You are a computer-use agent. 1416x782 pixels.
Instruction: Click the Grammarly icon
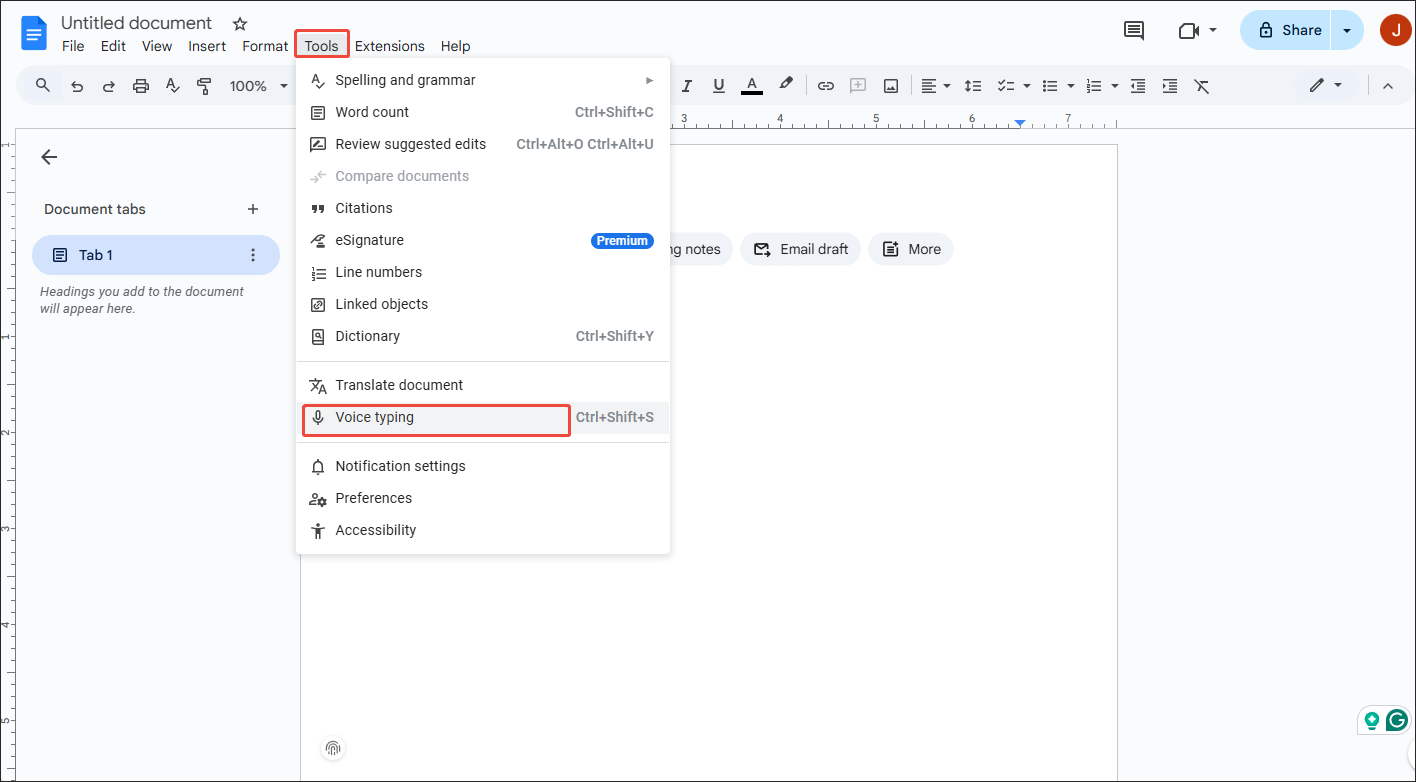pyautogui.click(x=1398, y=720)
